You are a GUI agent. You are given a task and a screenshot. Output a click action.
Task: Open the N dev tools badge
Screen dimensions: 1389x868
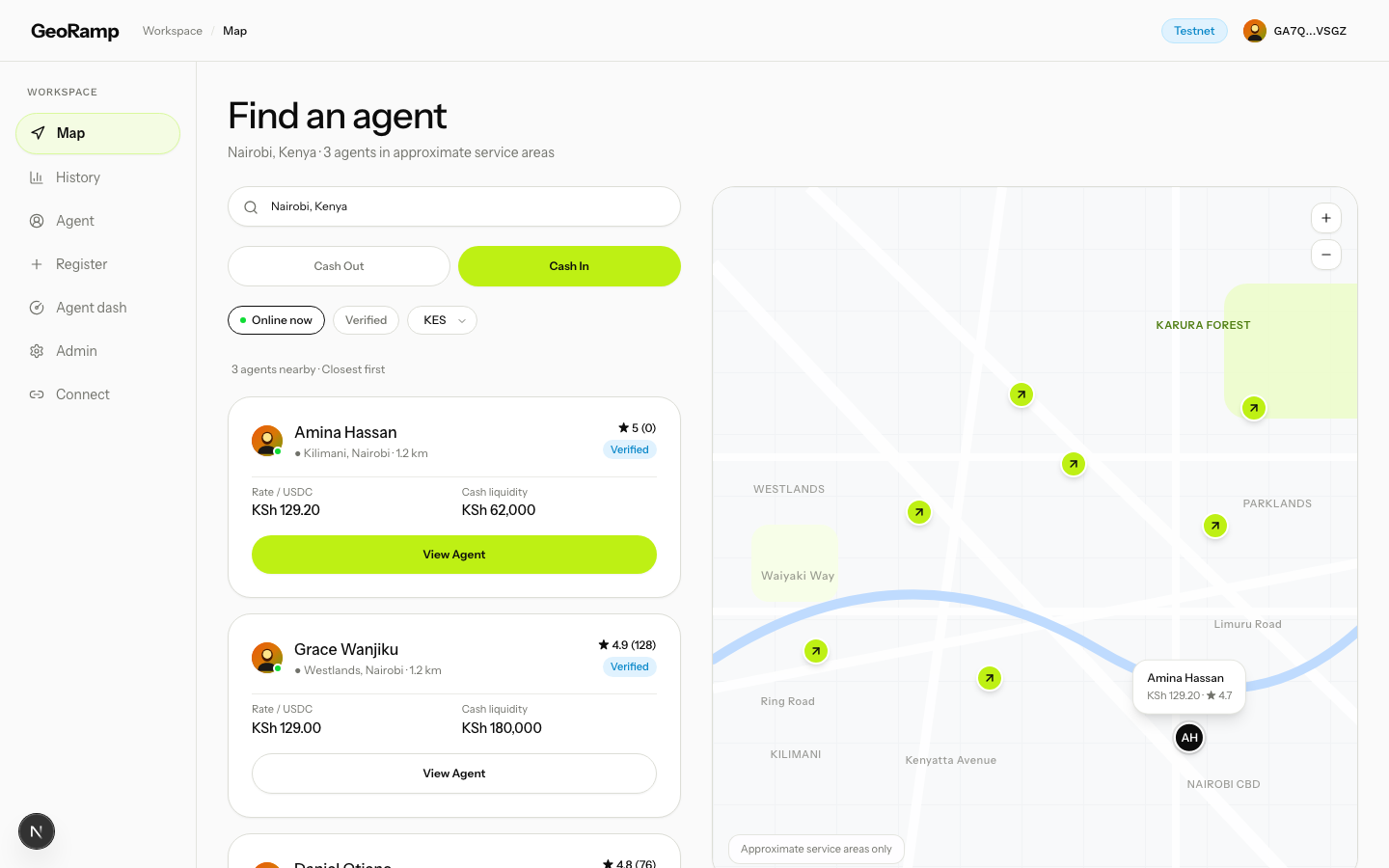pyautogui.click(x=37, y=831)
